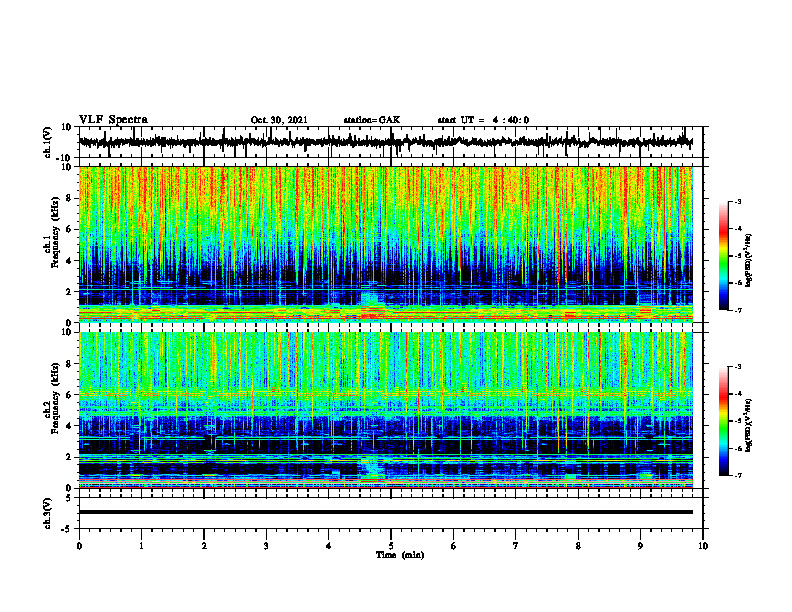Click time axis tick label "2"
The width and height of the screenshot is (792, 612).
click(204, 546)
